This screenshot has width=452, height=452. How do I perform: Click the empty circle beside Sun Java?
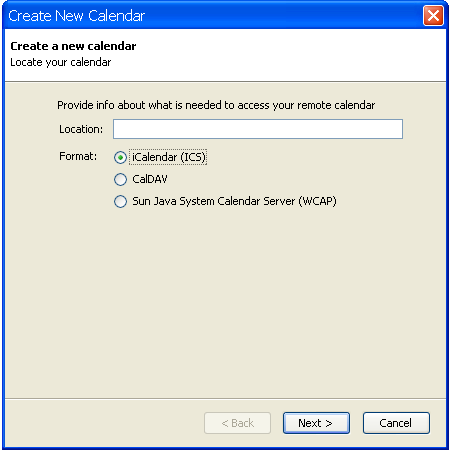120,201
